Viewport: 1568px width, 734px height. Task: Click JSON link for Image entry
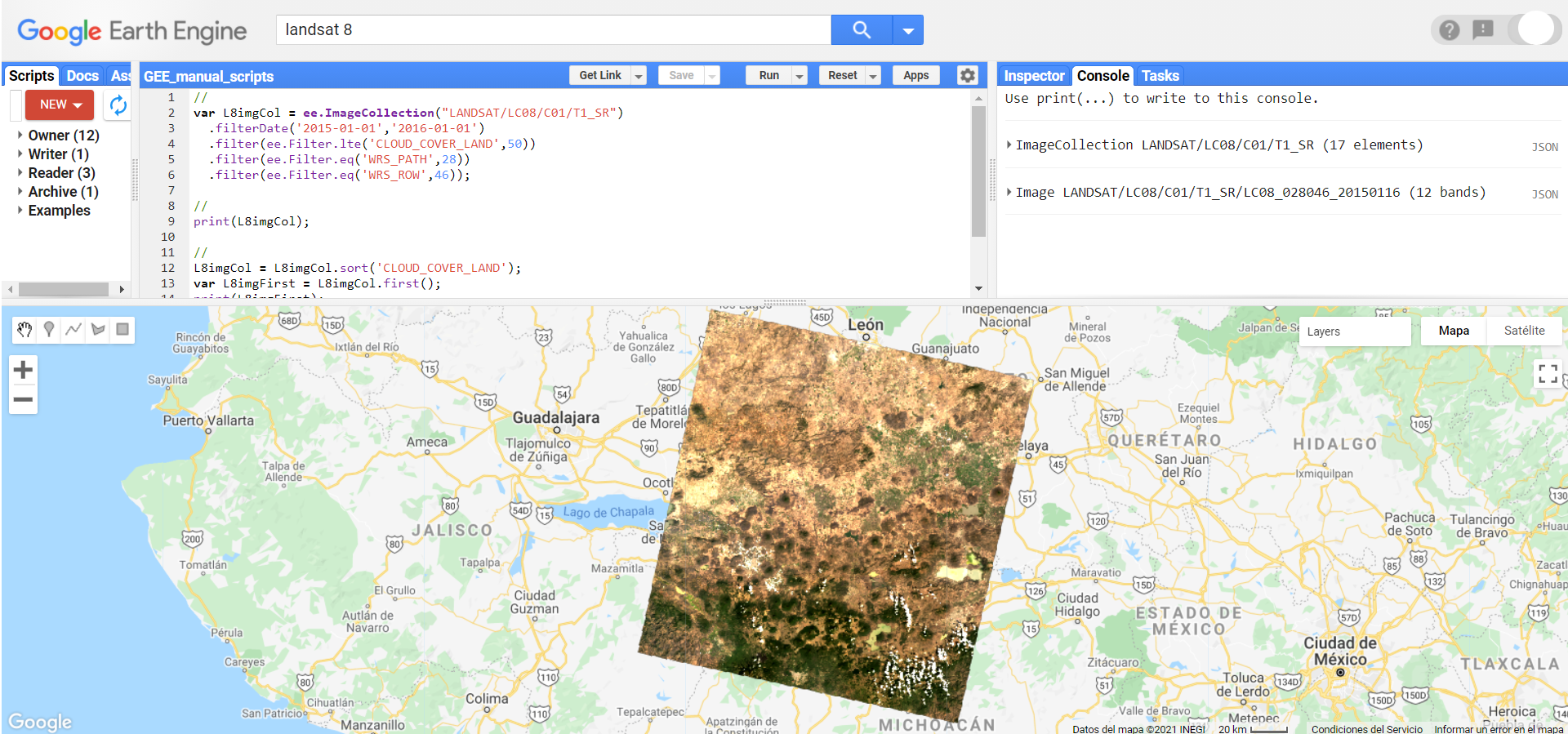[x=1544, y=194]
